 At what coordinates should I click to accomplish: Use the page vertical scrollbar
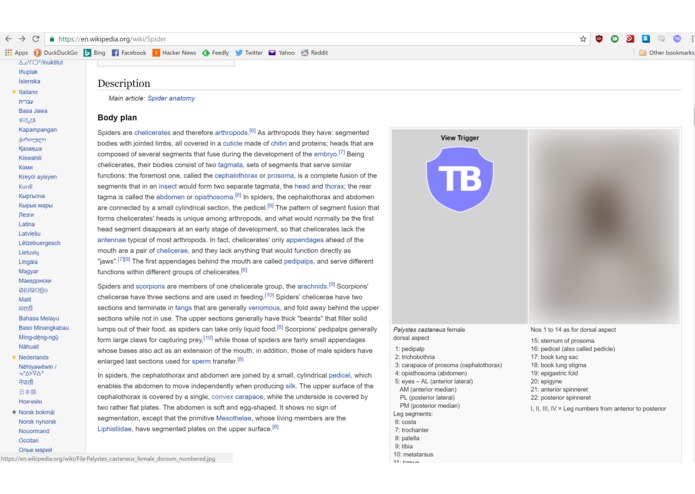coord(692,116)
